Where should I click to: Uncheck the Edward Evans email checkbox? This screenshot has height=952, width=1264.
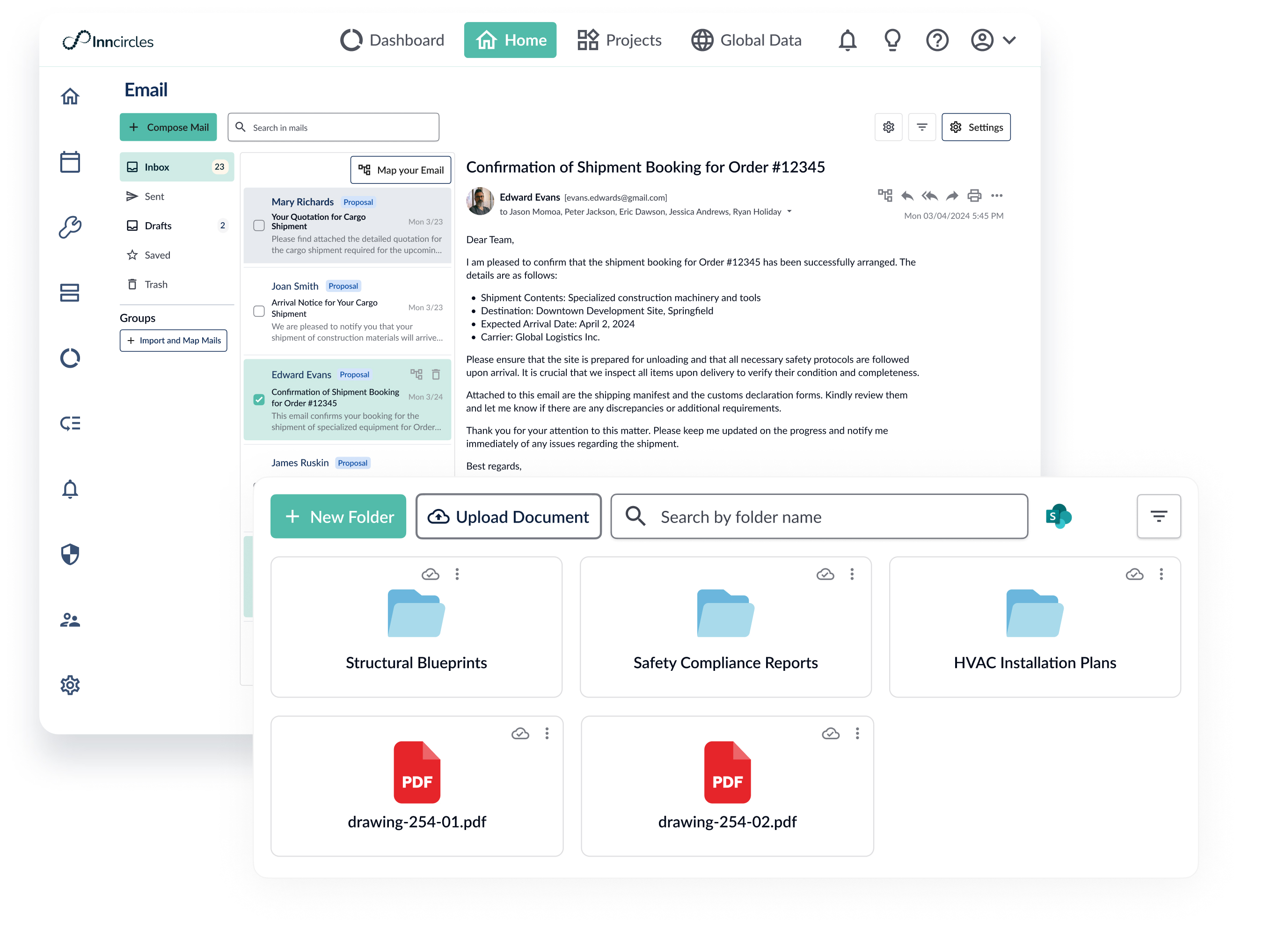point(259,399)
